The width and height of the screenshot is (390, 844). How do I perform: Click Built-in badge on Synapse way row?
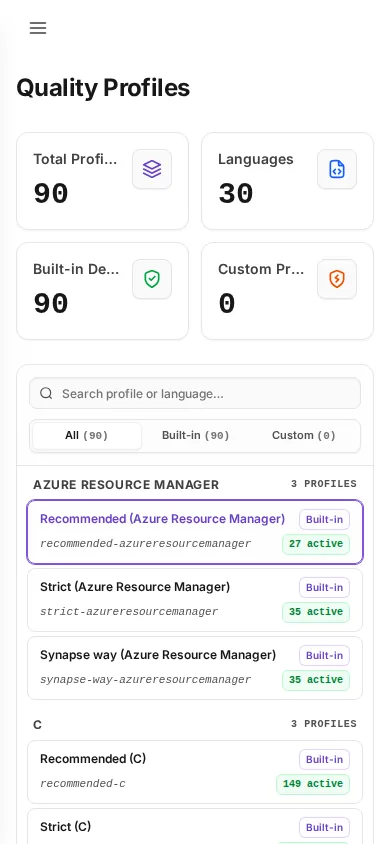pyautogui.click(x=324, y=655)
